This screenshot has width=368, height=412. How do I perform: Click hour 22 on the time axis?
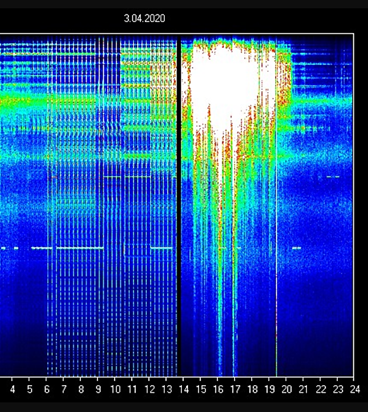click(x=321, y=389)
